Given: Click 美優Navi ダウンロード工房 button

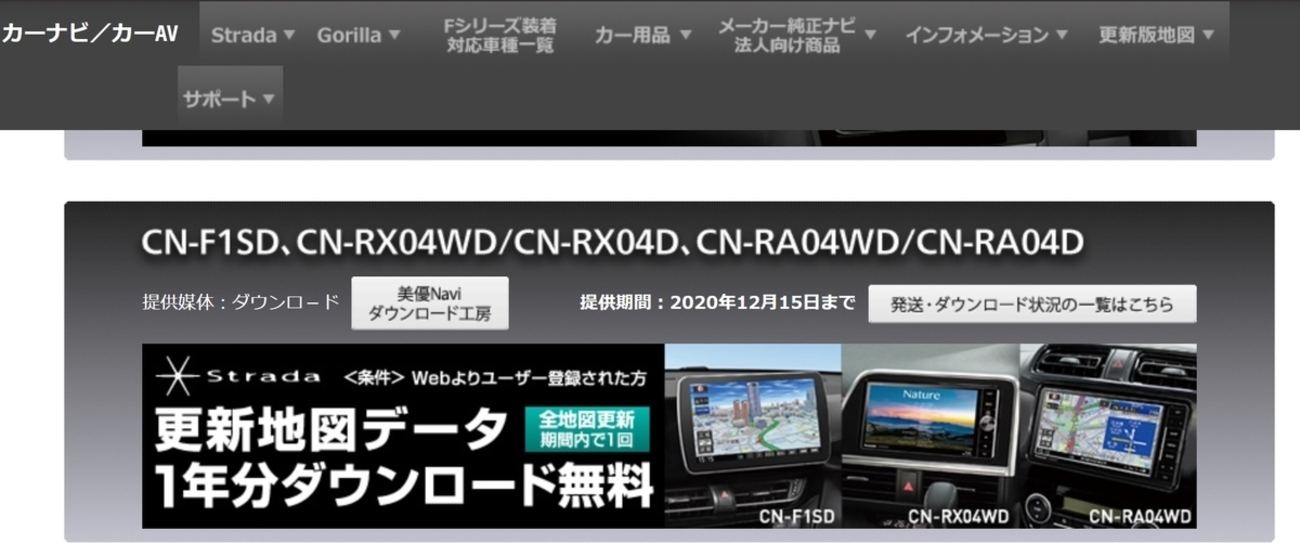Looking at the screenshot, I should 429,303.
